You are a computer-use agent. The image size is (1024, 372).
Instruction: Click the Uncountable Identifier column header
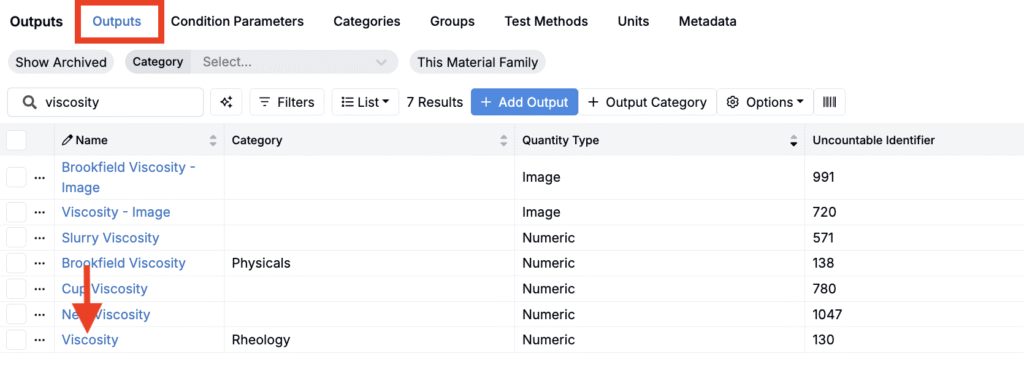point(874,140)
